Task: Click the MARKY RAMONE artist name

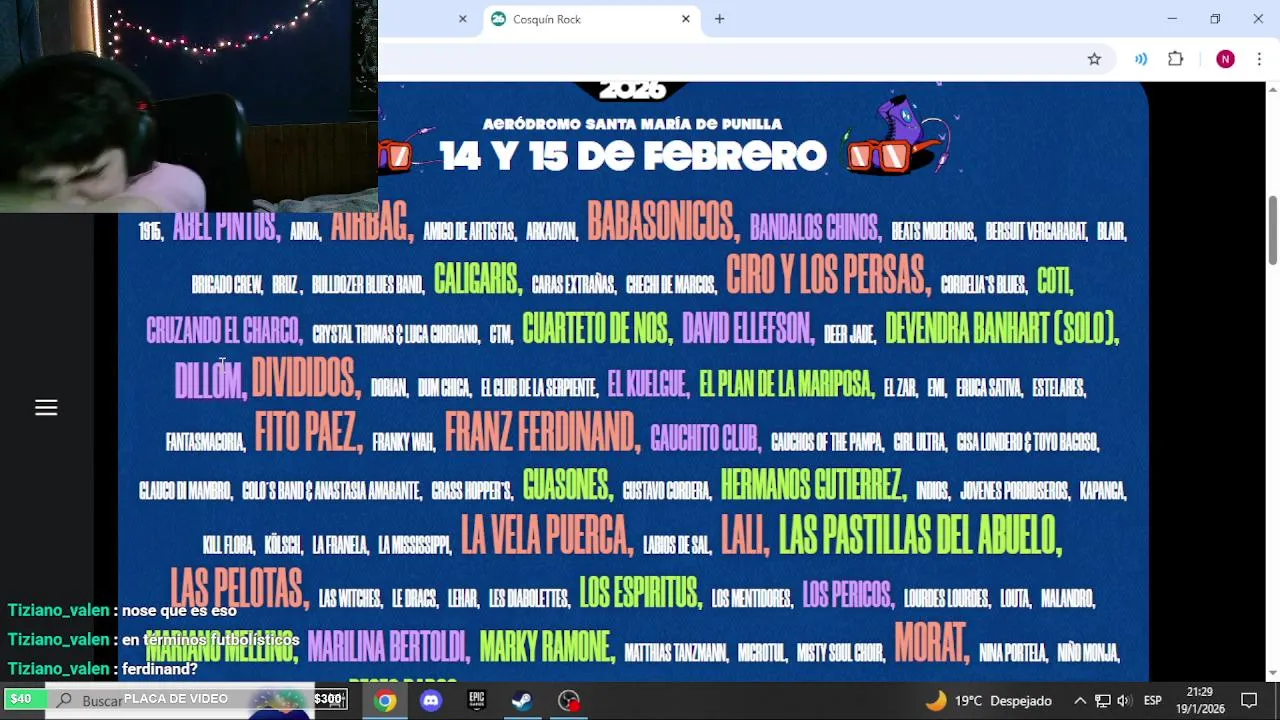Action: tap(547, 647)
